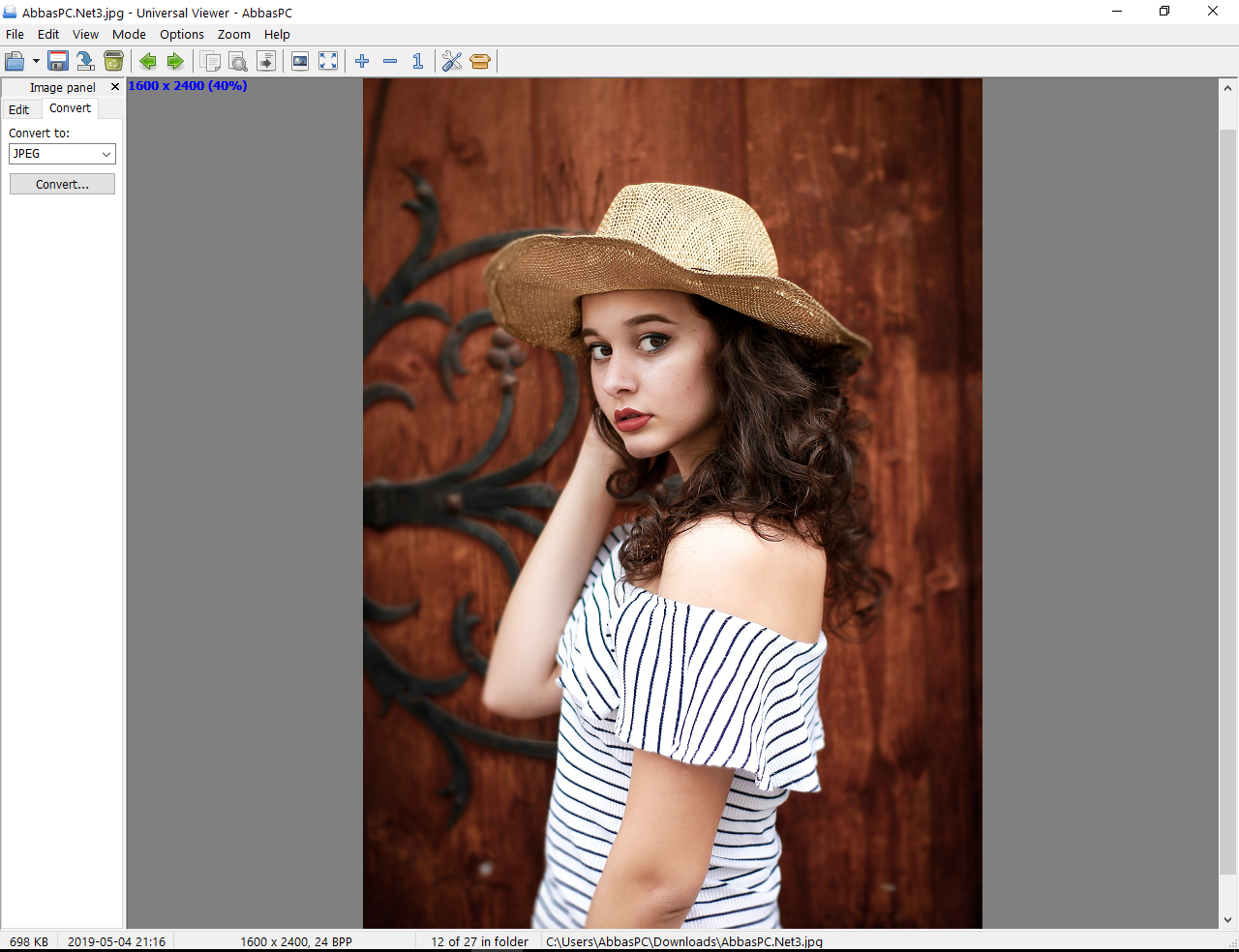The image size is (1239, 952).
Task: Click '698 KB' in status bar
Action: [29, 941]
